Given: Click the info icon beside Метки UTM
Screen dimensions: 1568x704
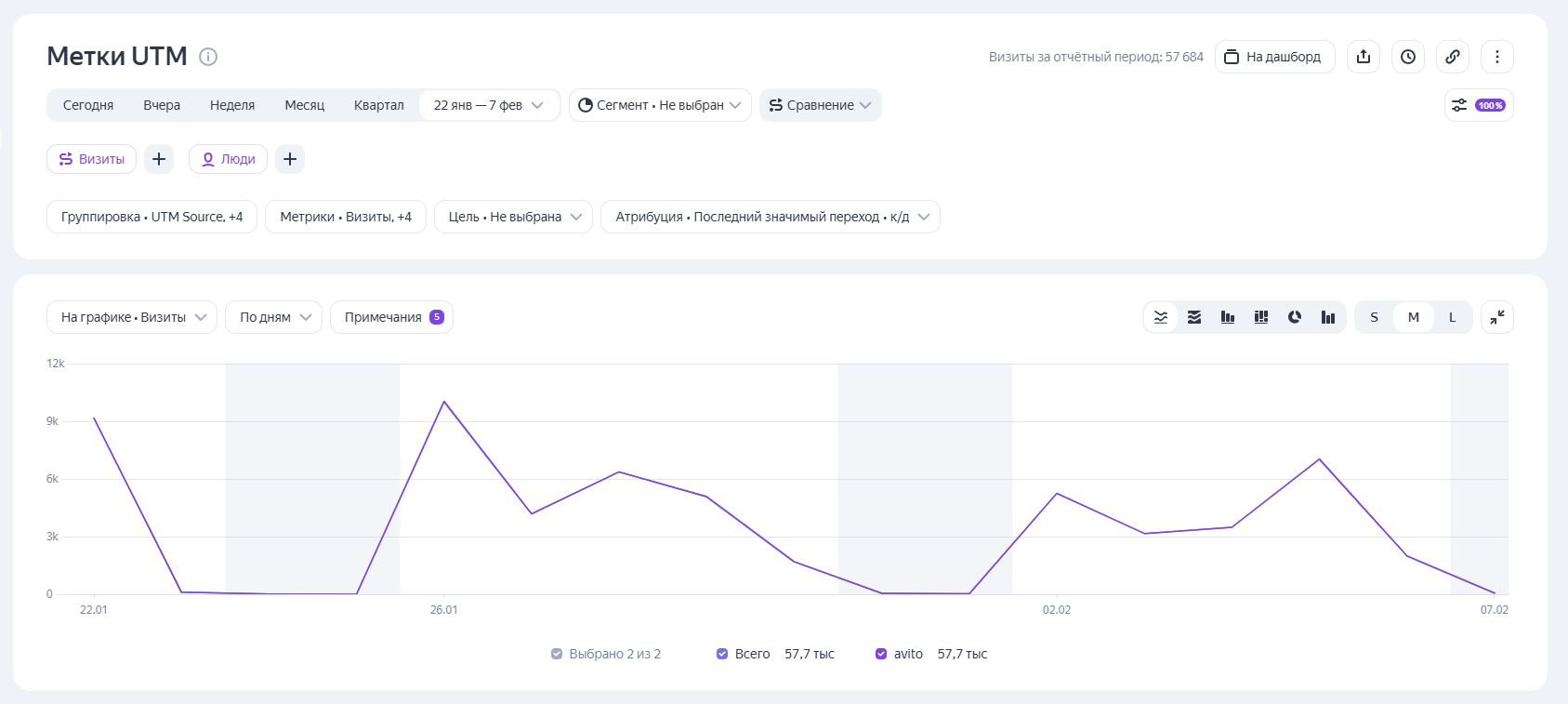Looking at the screenshot, I should click(209, 57).
